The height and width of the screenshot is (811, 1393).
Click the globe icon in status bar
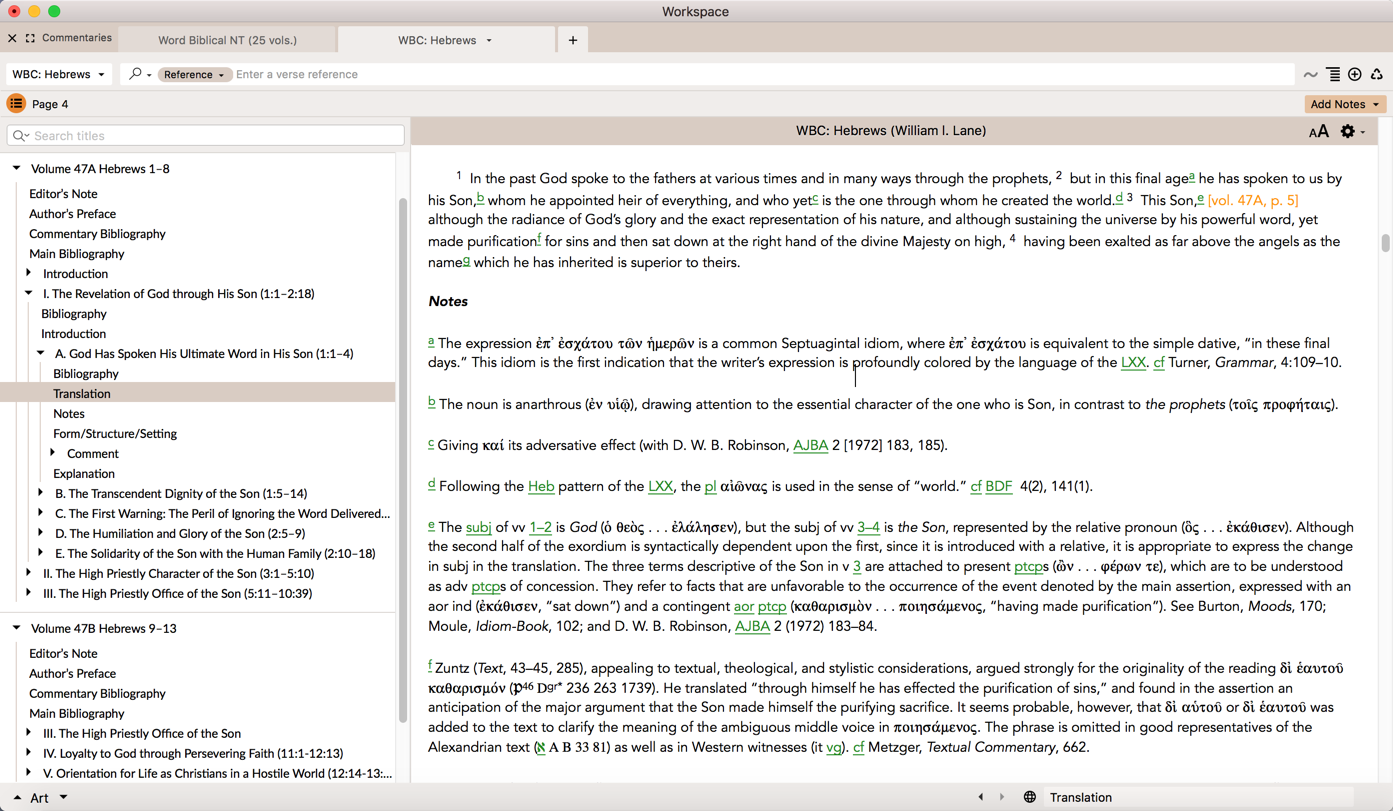(1029, 797)
